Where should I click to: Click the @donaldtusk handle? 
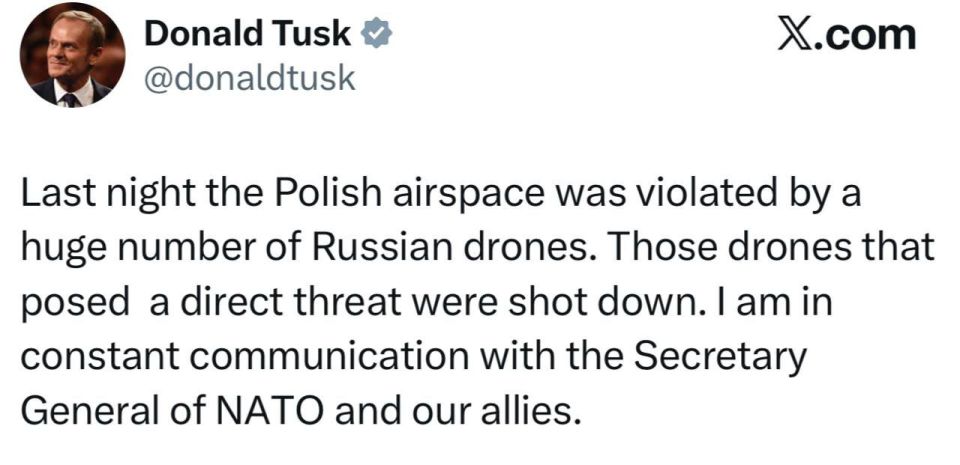[x=250, y=78]
